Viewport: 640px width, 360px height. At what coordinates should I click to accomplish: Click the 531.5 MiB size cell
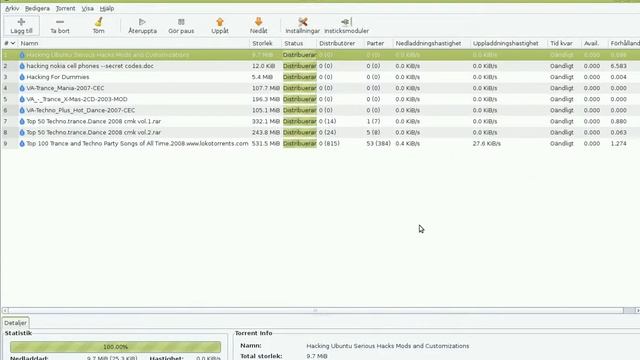[x=266, y=143]
